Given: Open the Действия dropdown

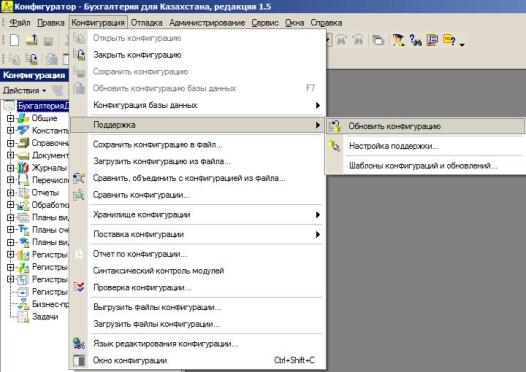Looking at the screenshot, I should (24, 91).
